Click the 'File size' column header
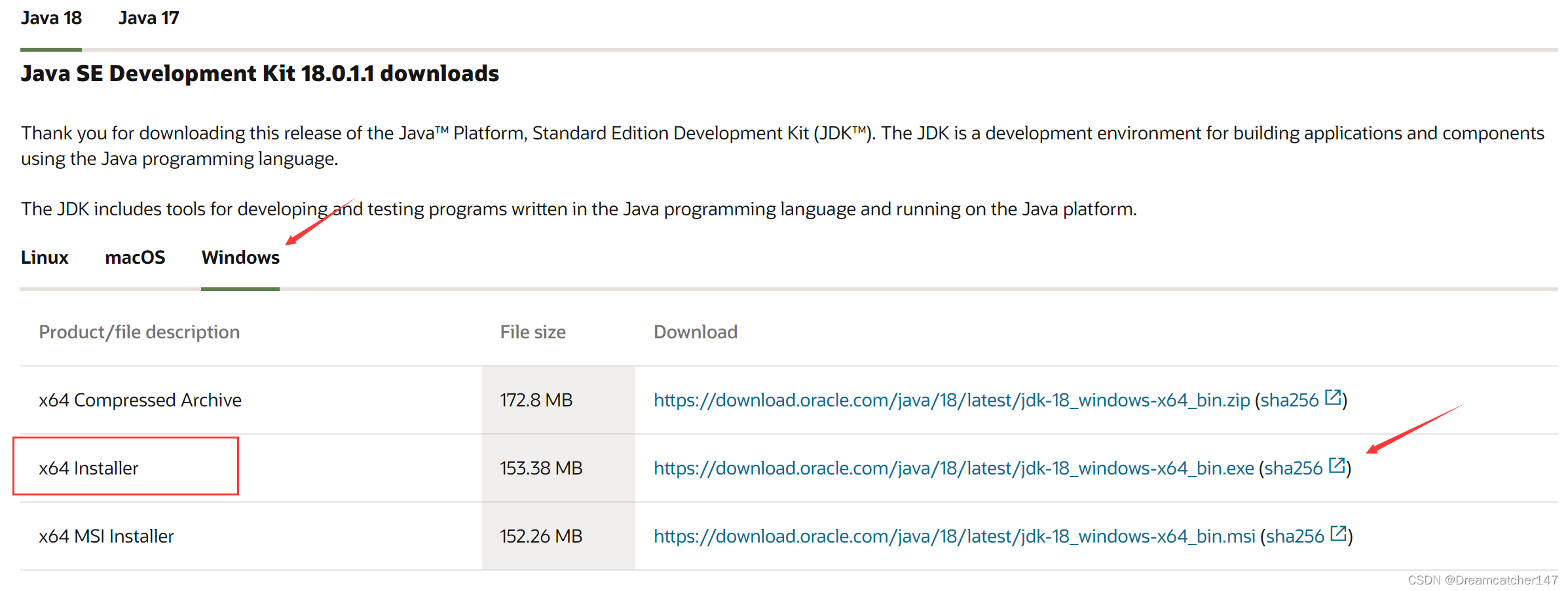Viewport: 1568px width, 591px height. 533,332
